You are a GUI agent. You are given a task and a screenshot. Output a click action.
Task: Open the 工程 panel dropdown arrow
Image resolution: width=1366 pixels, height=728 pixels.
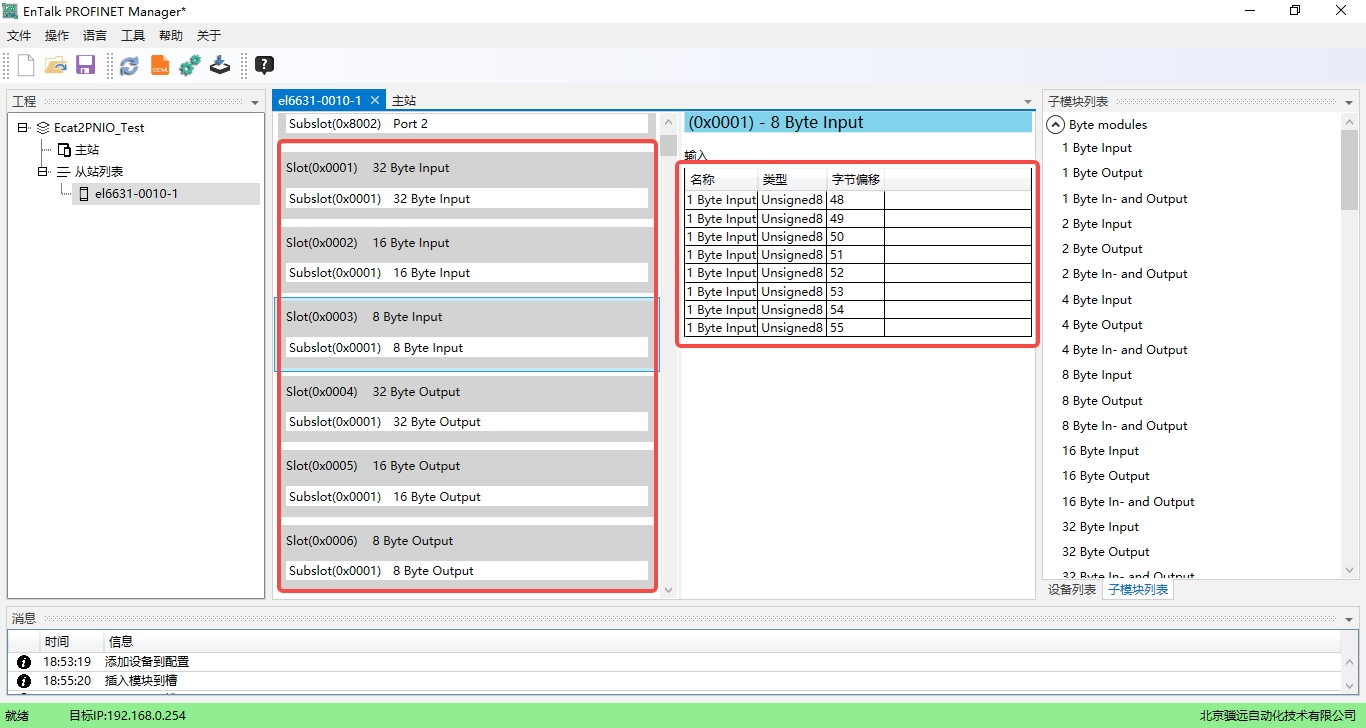click(x=255, y=102)
